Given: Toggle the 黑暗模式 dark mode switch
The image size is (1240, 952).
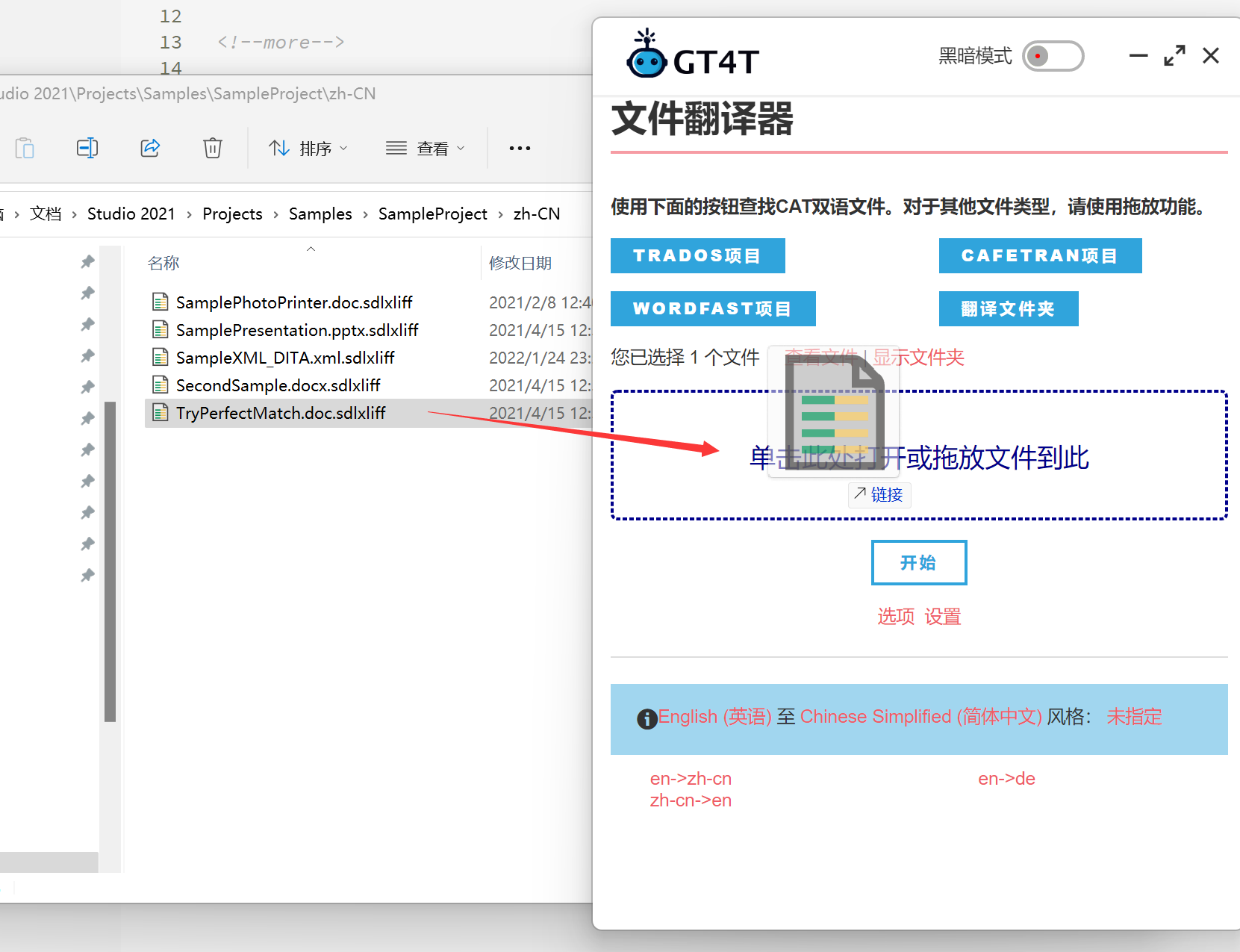Looking at the screenshot, I should (x=1053, y=56).
